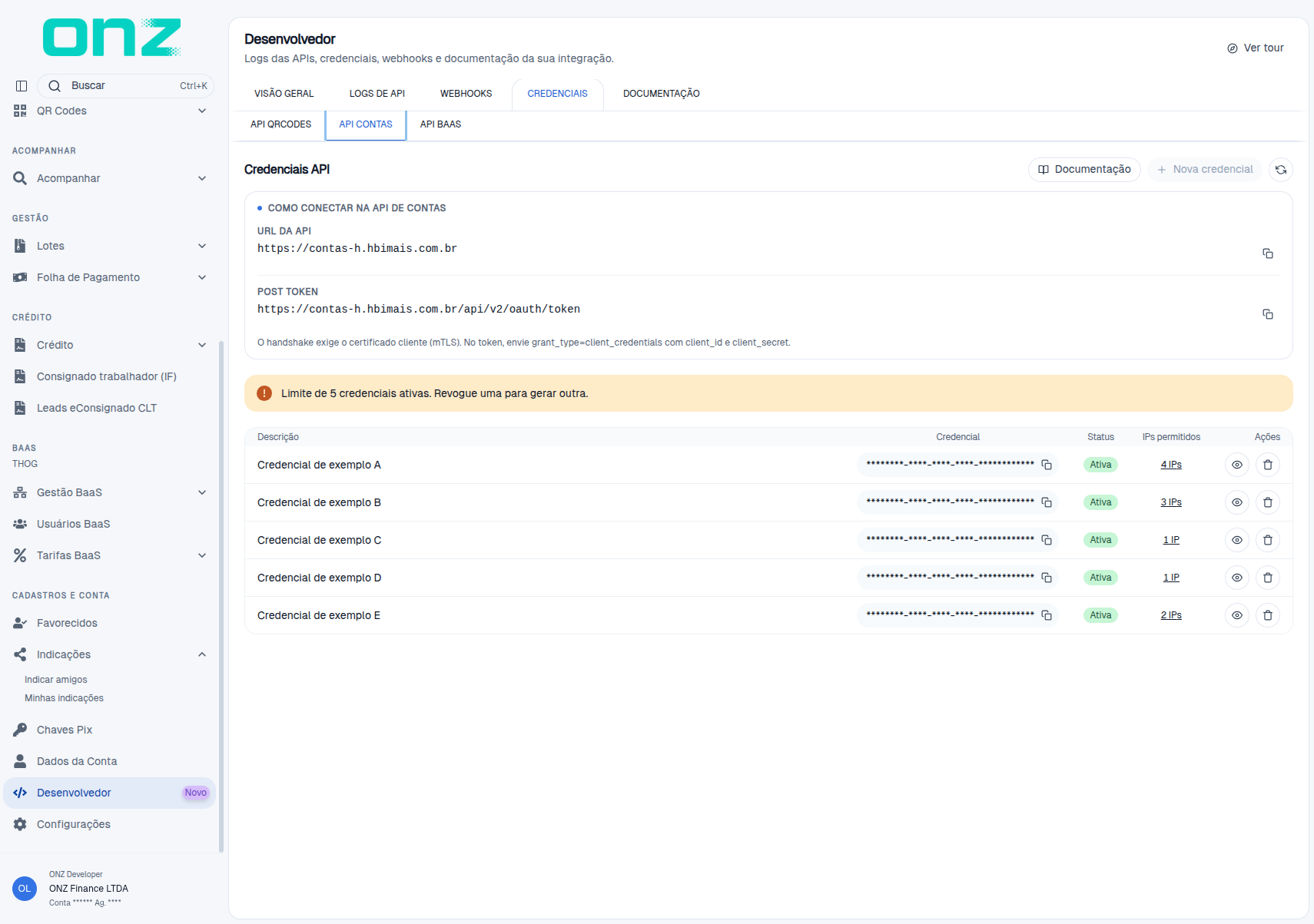This screenshot has width=1314, height=924.
Task: Copy credential key for exemplo E
Action: click(x=1047, y=615)
